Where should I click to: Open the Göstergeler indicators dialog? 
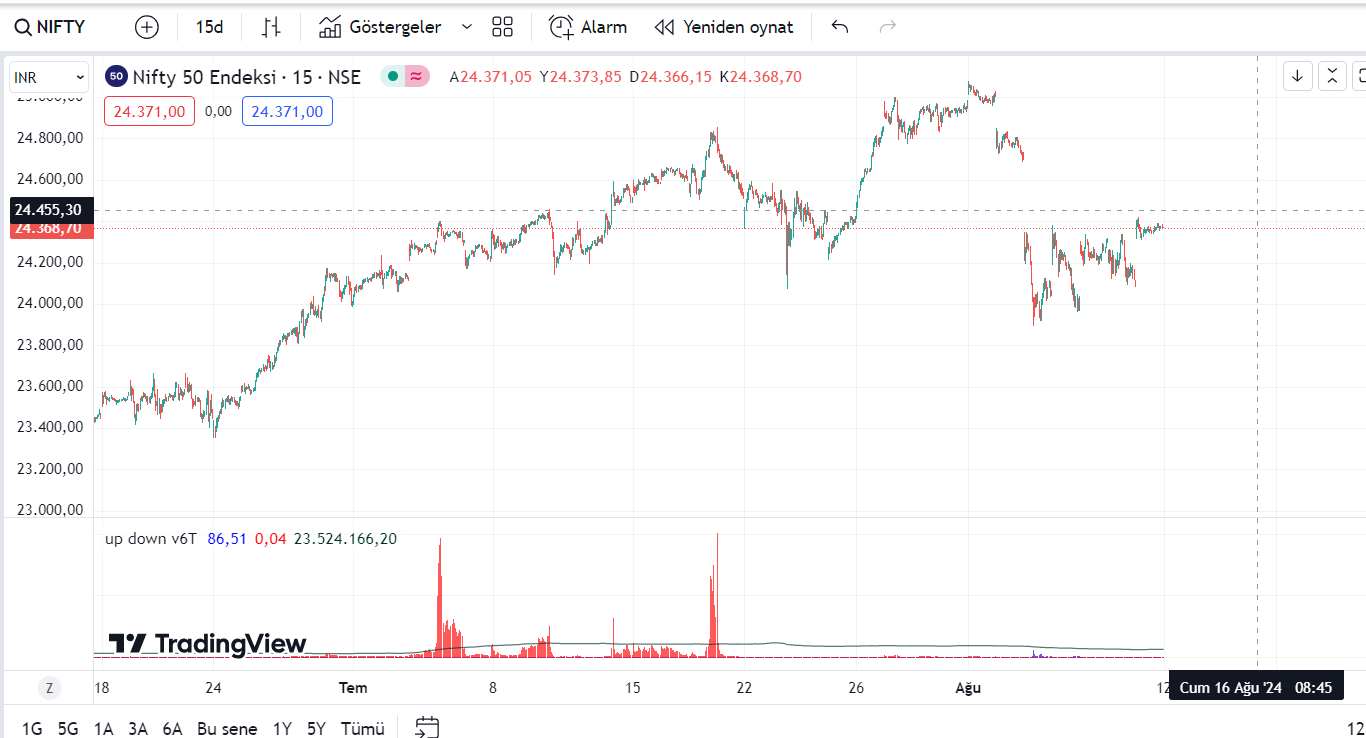380,27
